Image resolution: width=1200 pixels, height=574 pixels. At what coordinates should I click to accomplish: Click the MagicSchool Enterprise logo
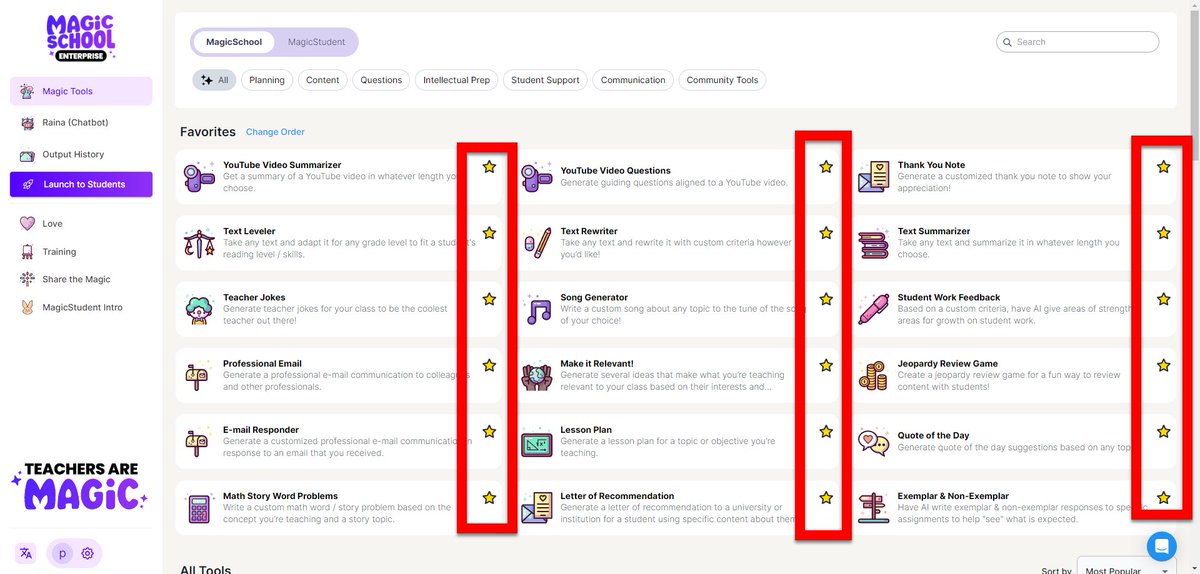coord(81,39)
